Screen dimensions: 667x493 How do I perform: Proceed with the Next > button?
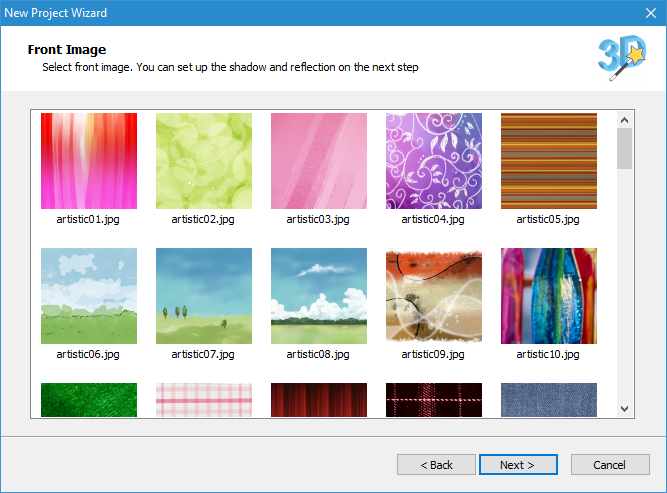tap(518, 465)
